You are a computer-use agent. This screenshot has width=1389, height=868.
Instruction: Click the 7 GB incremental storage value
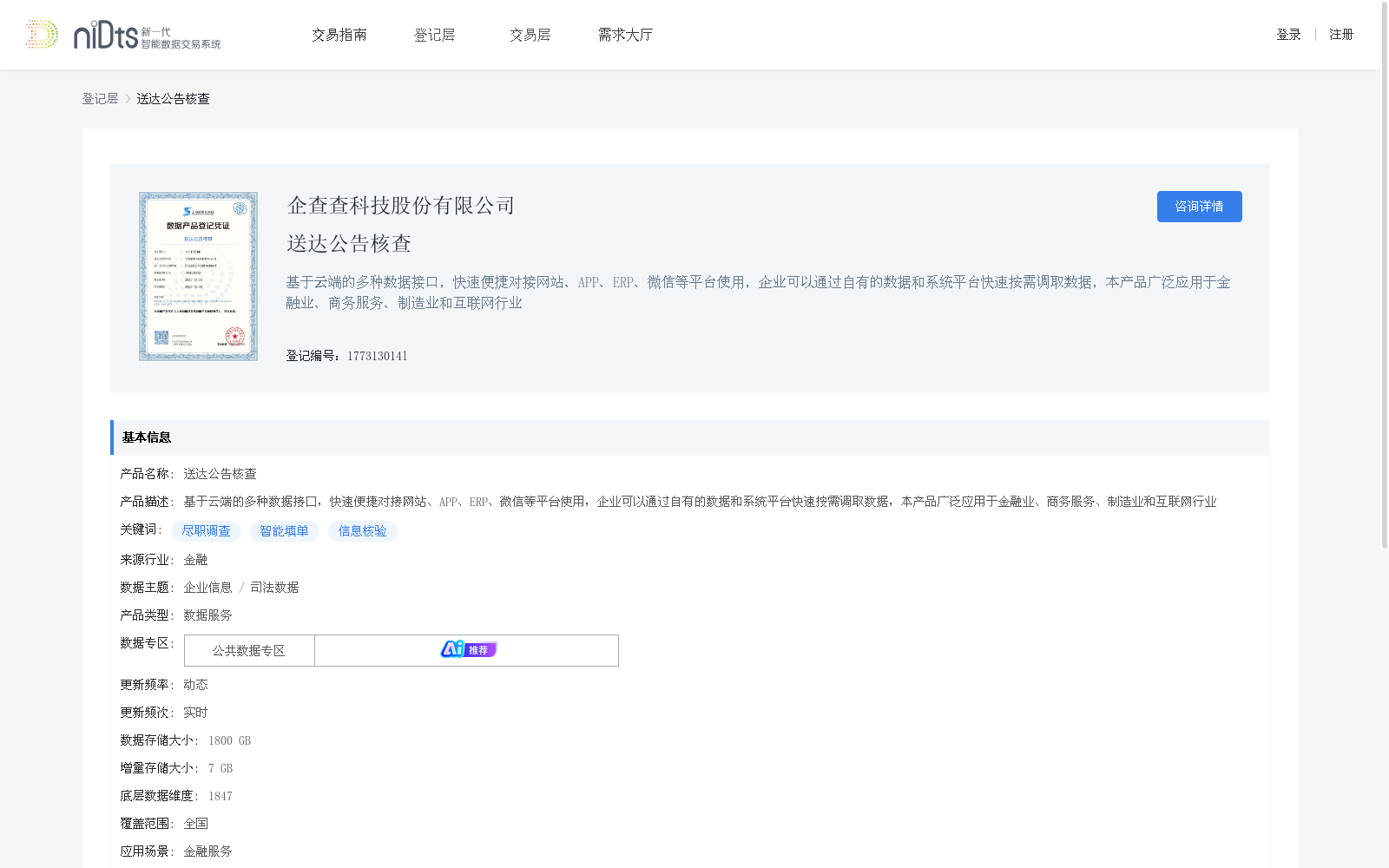(x=221, y=768)
